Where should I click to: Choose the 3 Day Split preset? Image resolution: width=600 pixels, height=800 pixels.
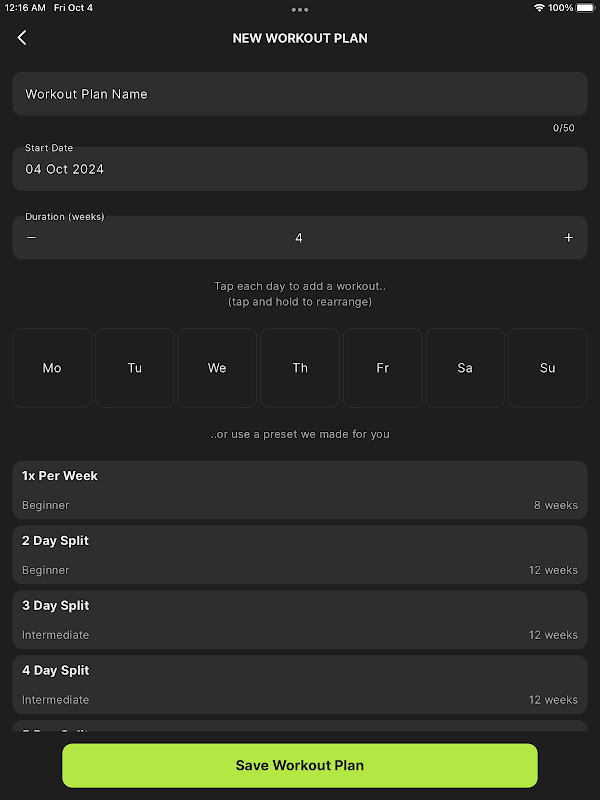click(x=300, y=620)
